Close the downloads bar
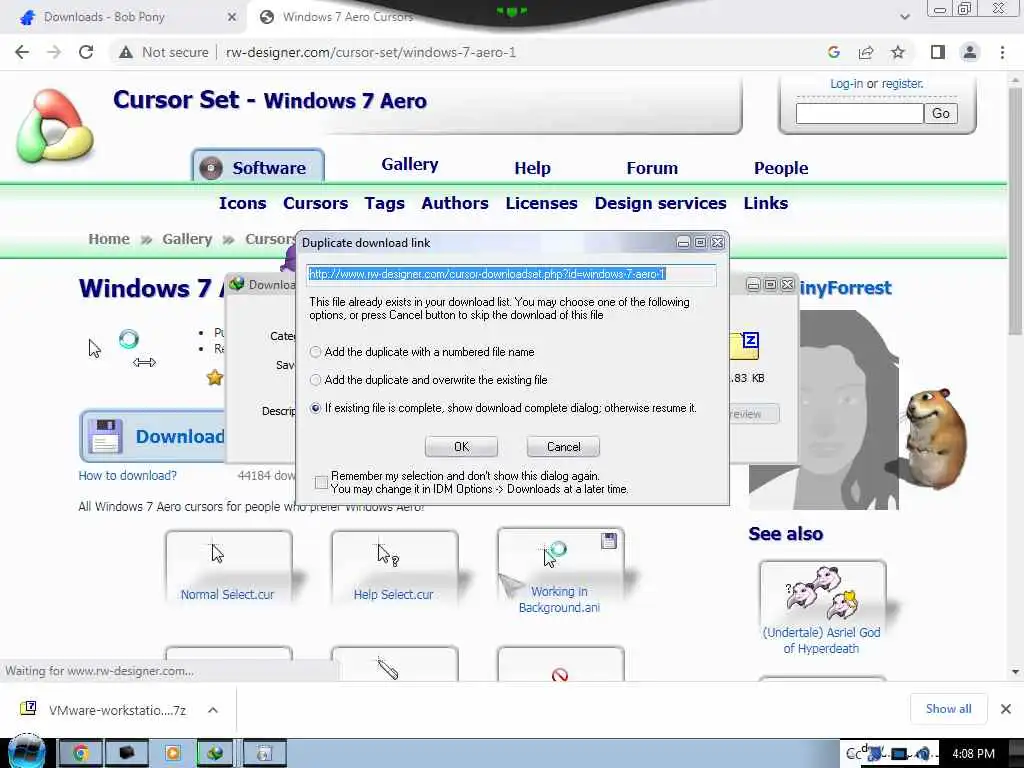1024x768 pixels. pos(1006,709)
